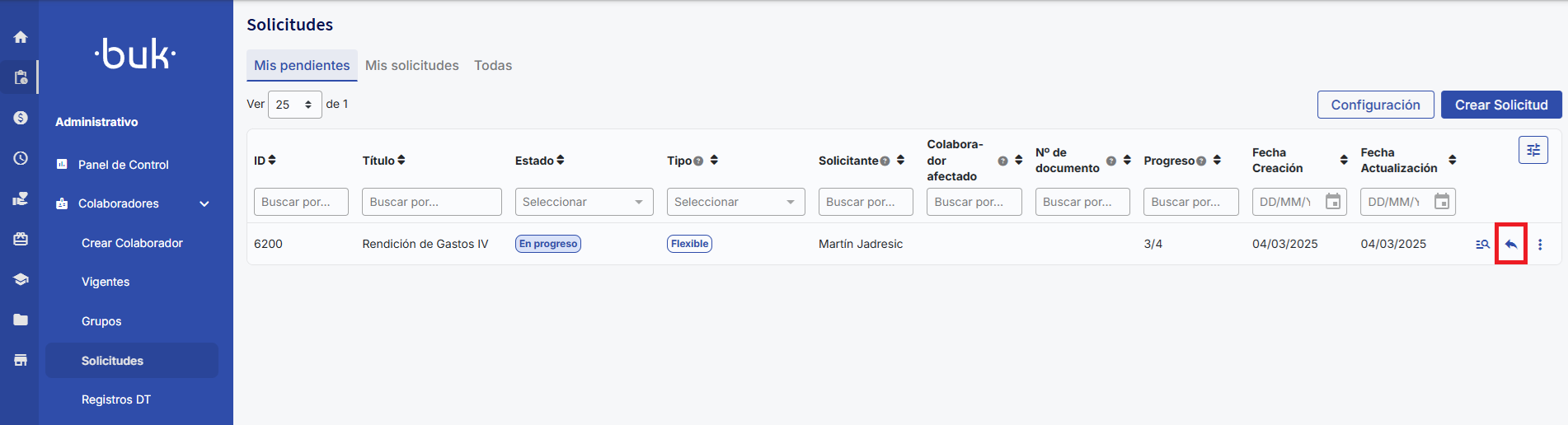This screenshot has width=1568, height=425.
Task: Collapse the Colaboradores menu section
Action: tap(204, 203)
